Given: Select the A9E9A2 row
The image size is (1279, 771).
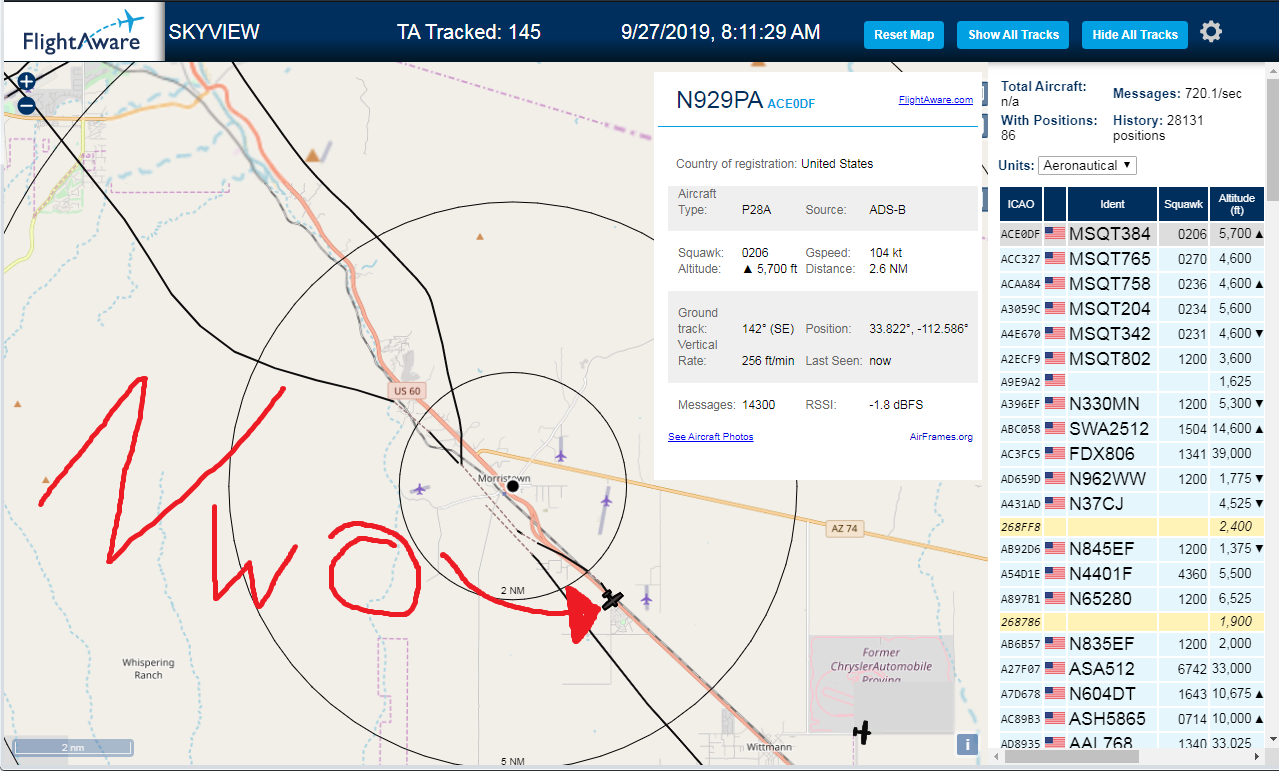Looking at the screenshot, I should coord(1132,381).
